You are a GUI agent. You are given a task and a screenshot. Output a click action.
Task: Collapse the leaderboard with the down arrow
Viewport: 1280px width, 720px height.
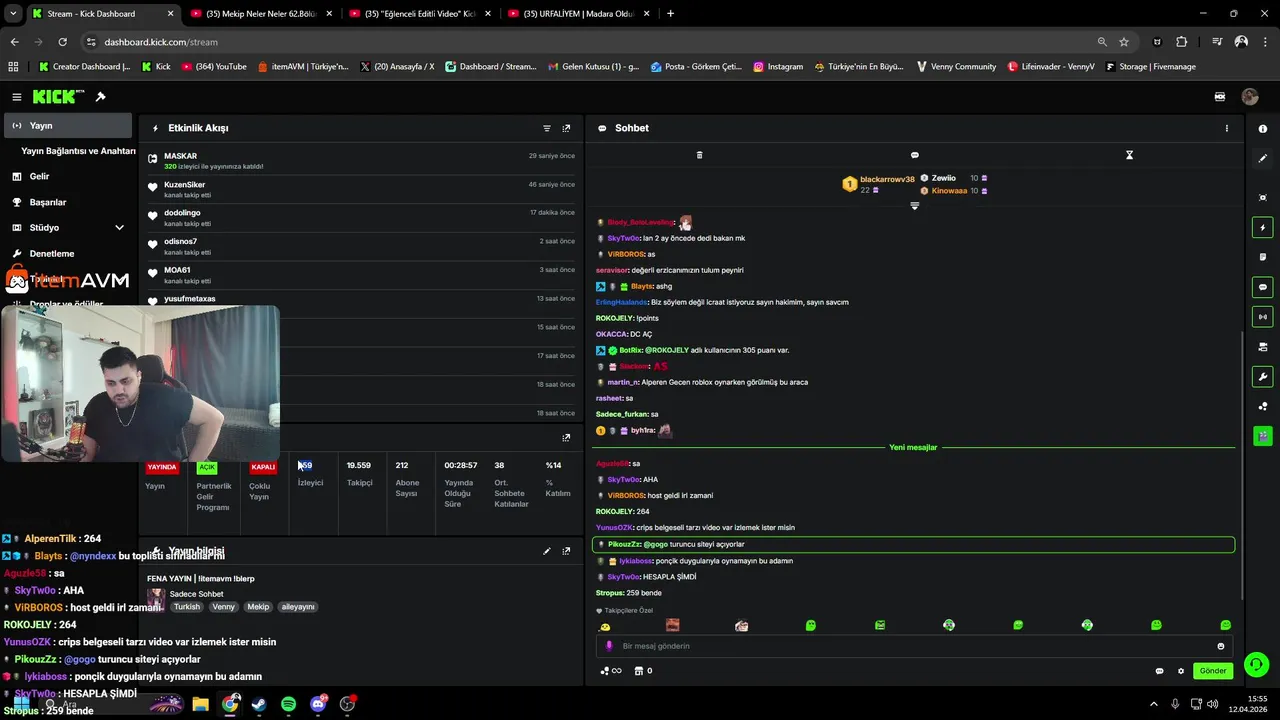point(914,206)
